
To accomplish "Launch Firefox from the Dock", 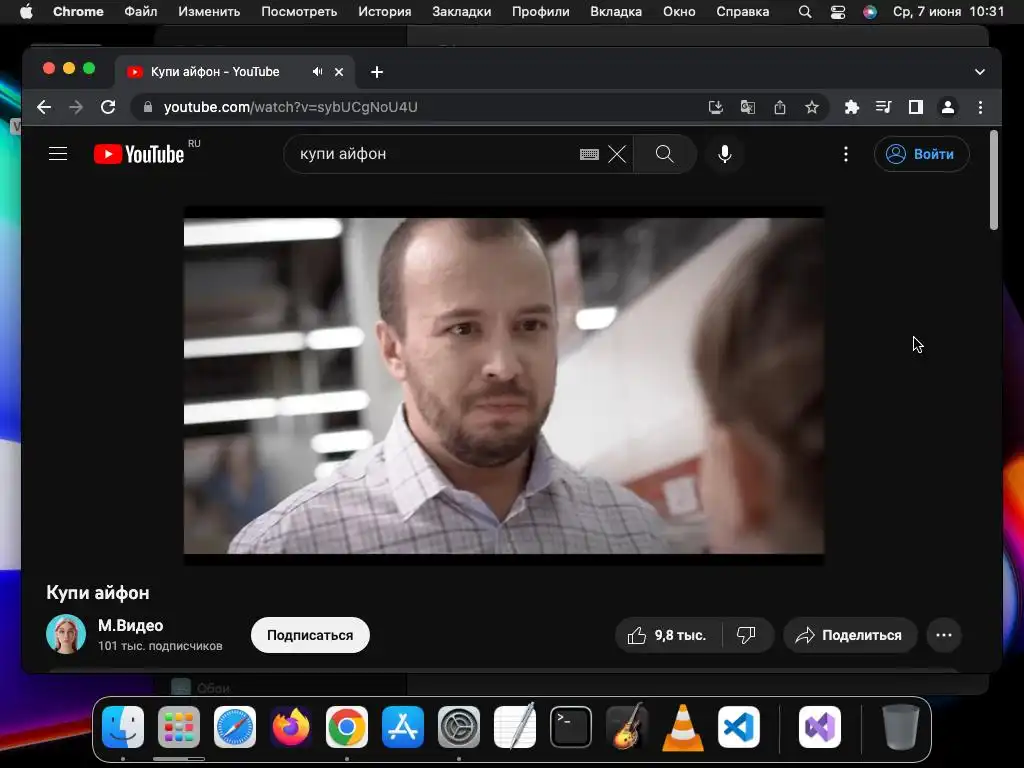I will tap(291, 727).
